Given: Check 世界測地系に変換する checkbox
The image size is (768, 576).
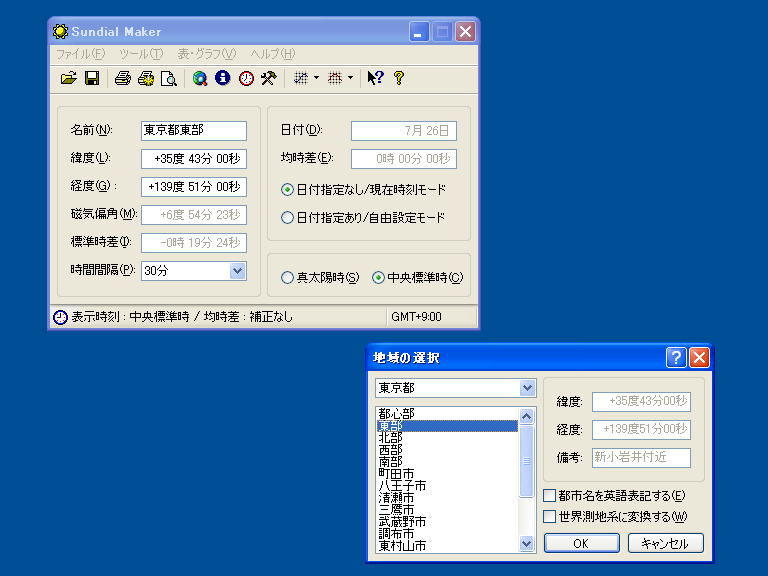Looking at the screenshot, I should (550, 517).
